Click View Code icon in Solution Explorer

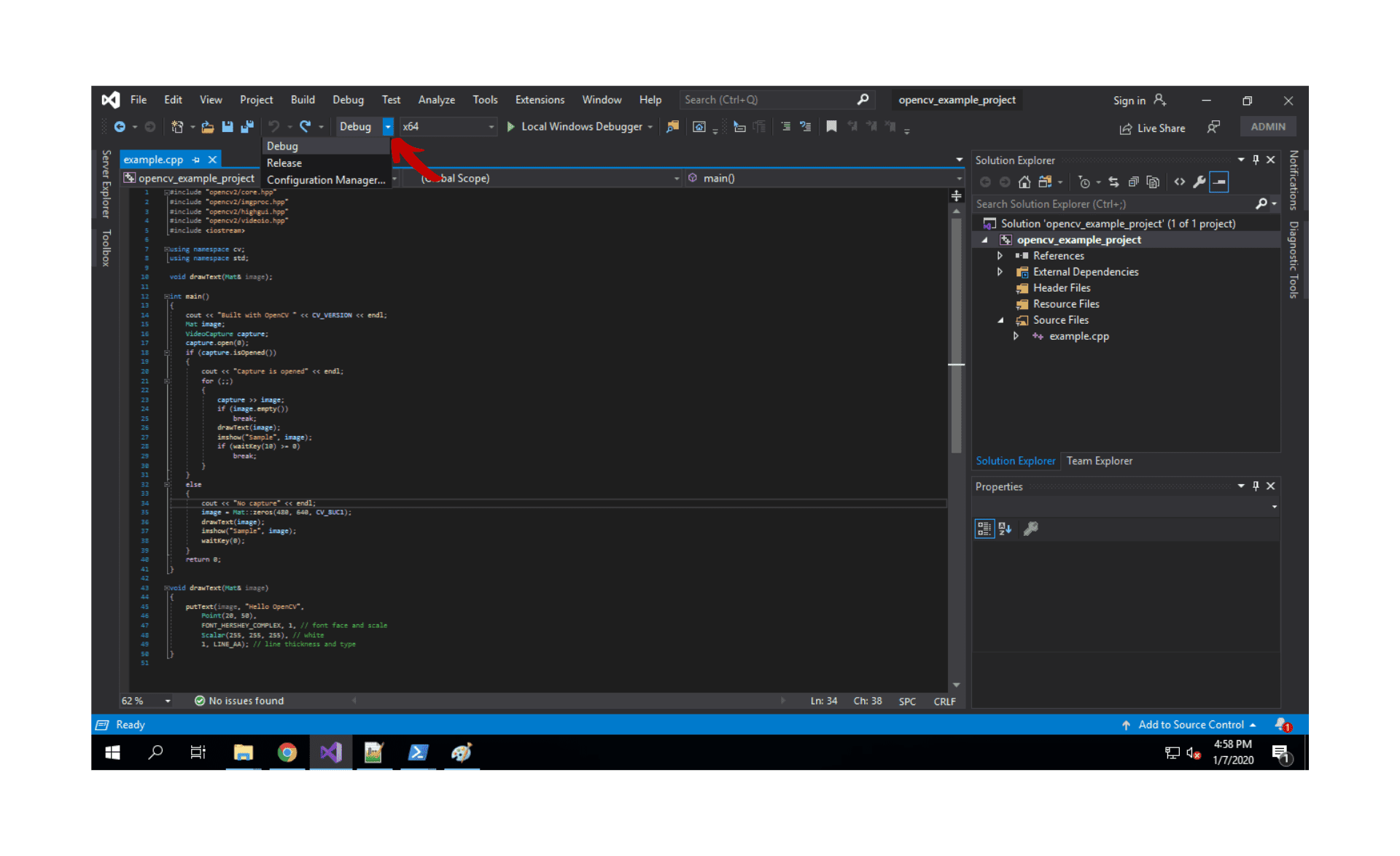click(1180, 182)
